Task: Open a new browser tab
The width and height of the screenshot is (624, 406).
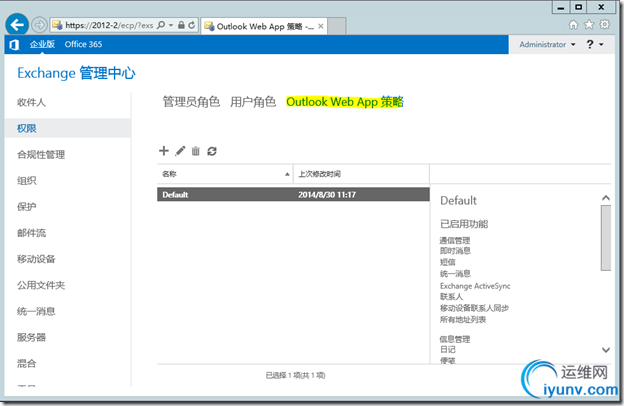Action: [337, 26]
